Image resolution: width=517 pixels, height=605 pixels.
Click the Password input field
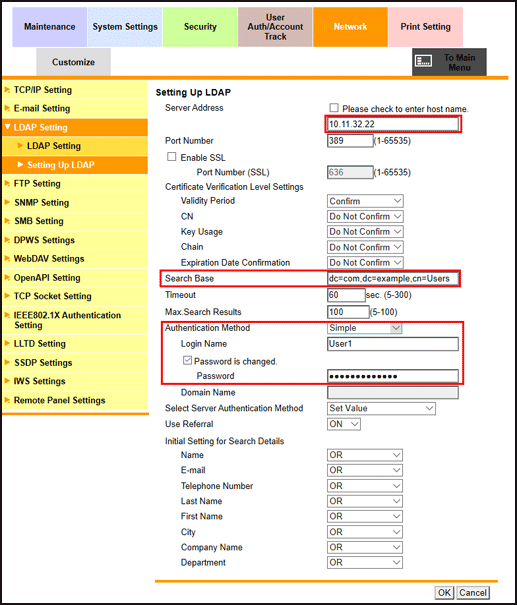click(x=393, y=376)
